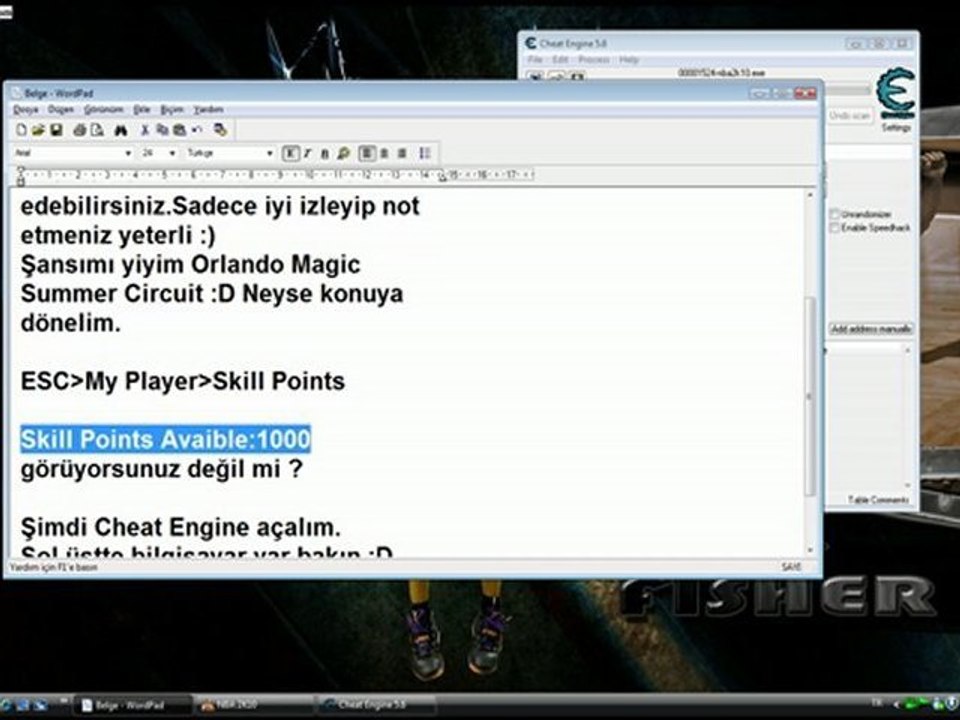Align text right
The height and width of the screenshot is (720, 960).
(x=402, y=153)
